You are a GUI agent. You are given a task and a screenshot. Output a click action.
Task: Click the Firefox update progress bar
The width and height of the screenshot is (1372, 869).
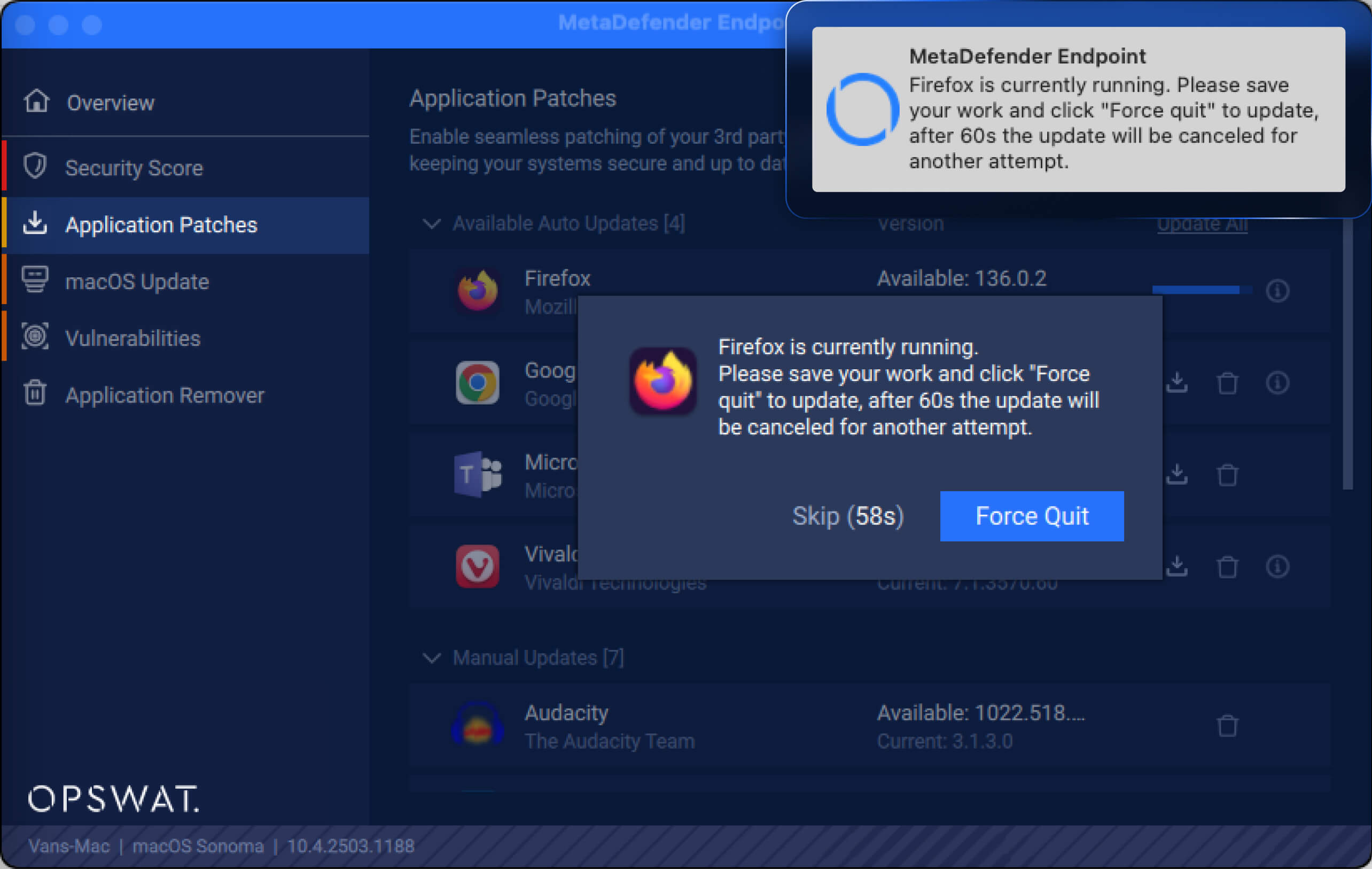pos(1202,290)
